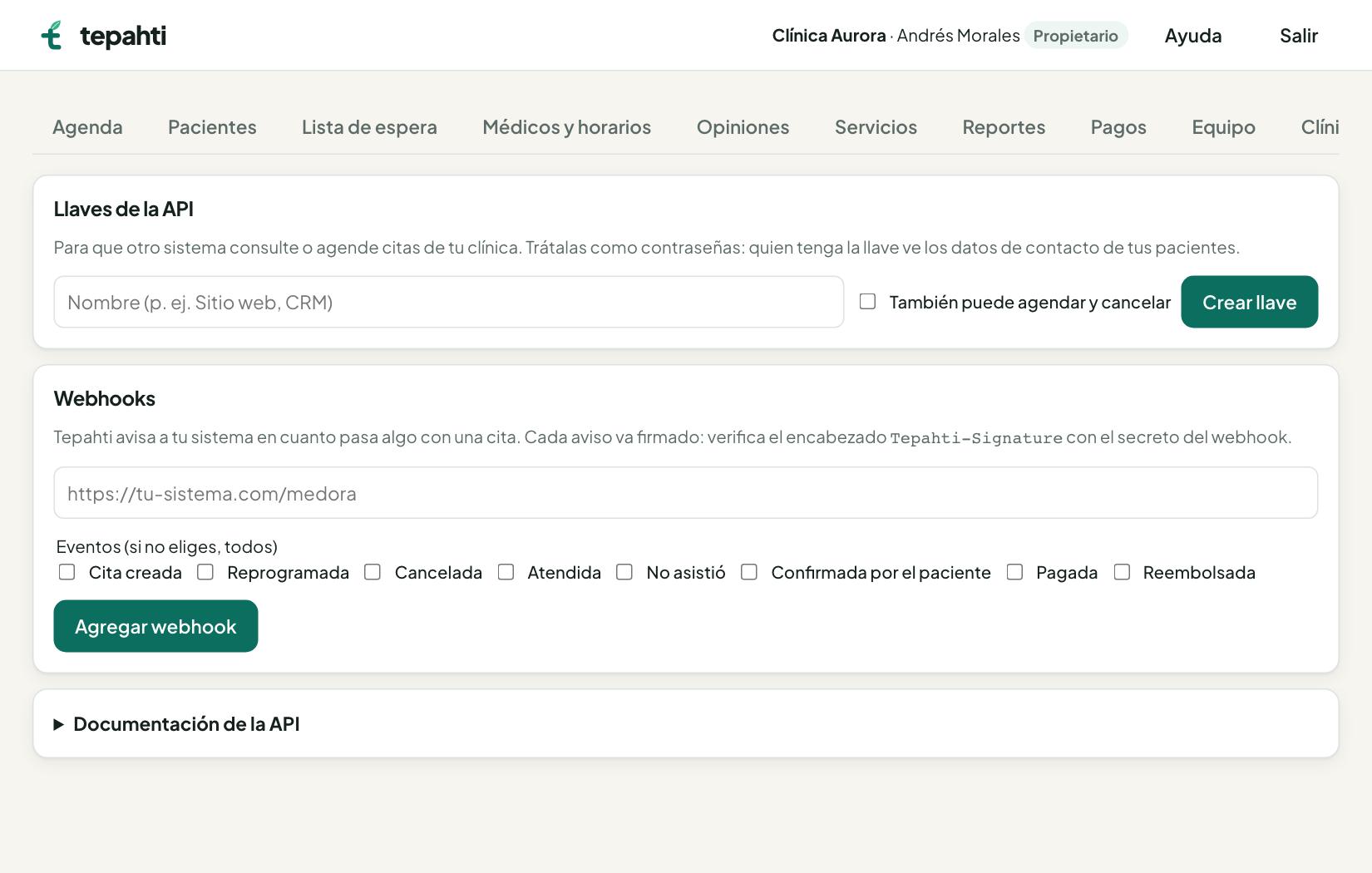Switch to the Pacientes tab

[212, 127]
